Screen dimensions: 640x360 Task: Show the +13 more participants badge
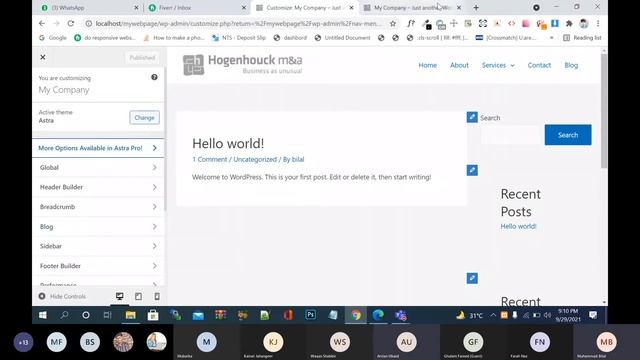(23, 342)
